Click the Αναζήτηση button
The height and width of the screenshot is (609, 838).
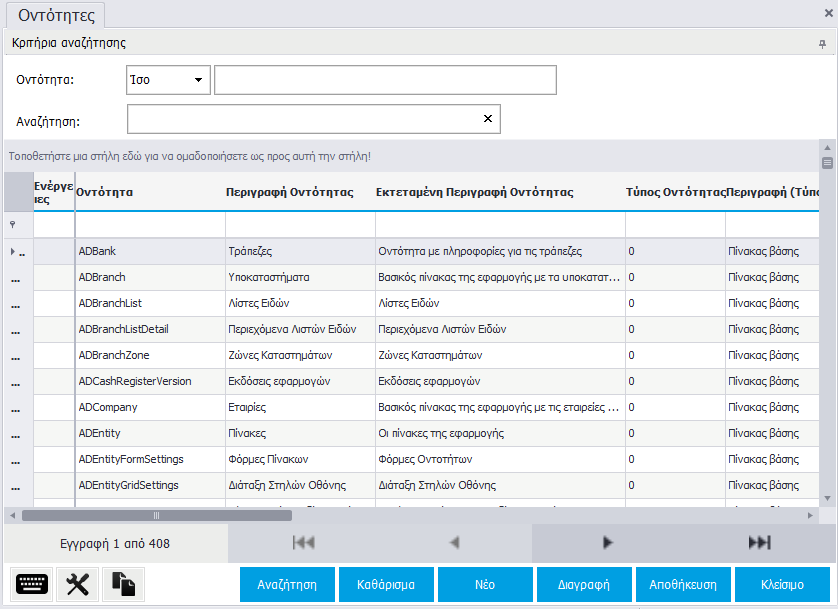(287, 585)
